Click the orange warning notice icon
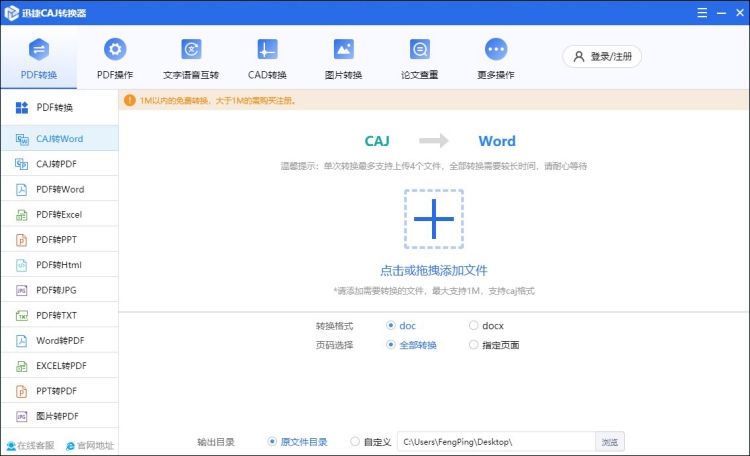The width and height of the screenshot is (750, 456). [x=130, y=100]
